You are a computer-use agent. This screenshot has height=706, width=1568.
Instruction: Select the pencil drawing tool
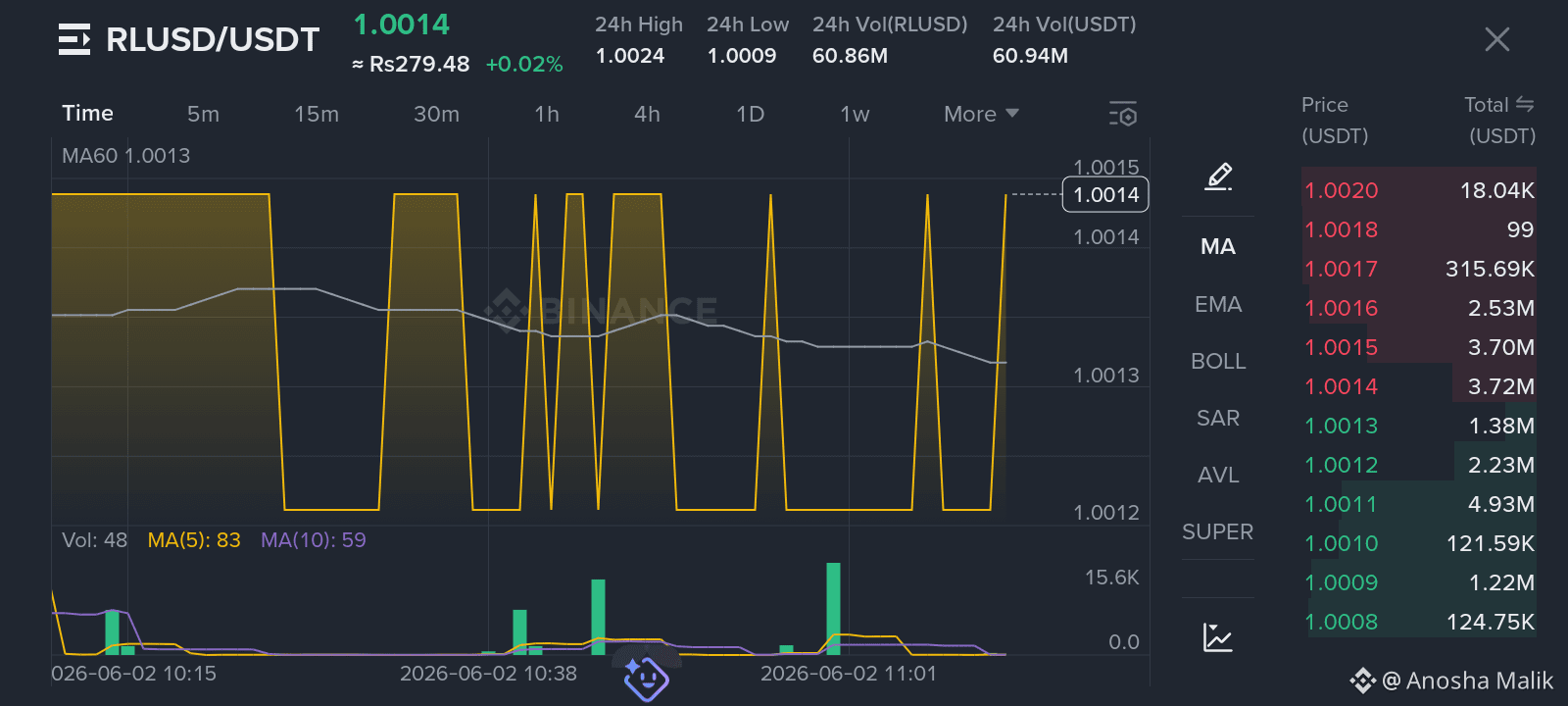click(x=1218, y=176)
